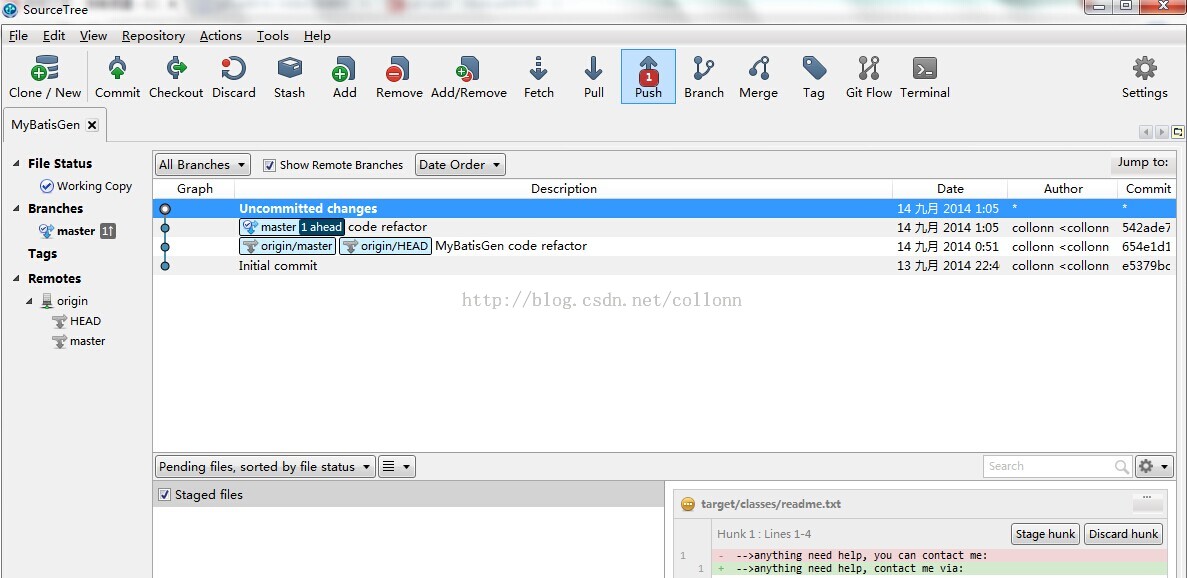Image resolution: width=1187 pixels, height=578 pixels.
Task: Click inside the Search pending files field
Action: point(1050,465)
